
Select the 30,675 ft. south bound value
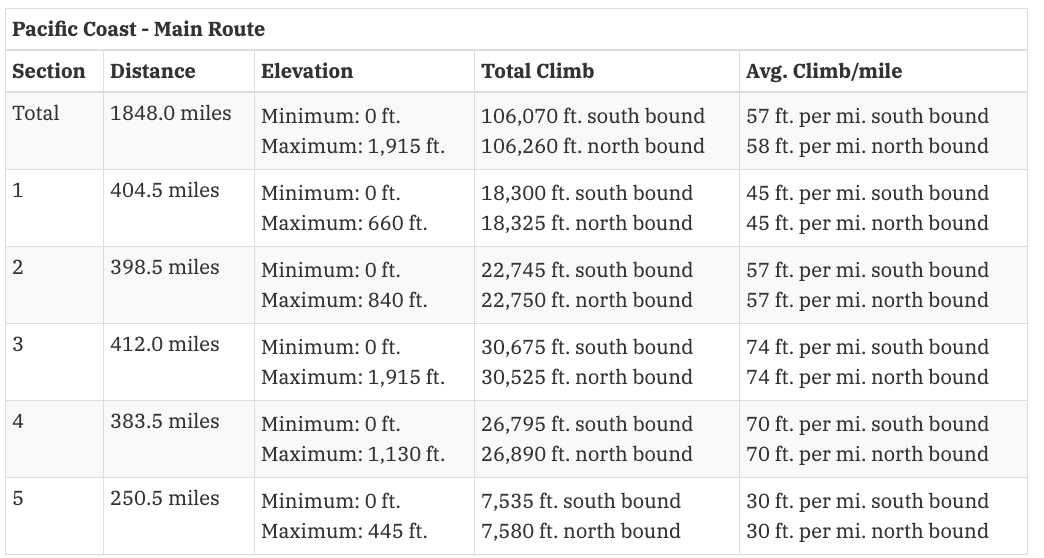click(587, 347)
